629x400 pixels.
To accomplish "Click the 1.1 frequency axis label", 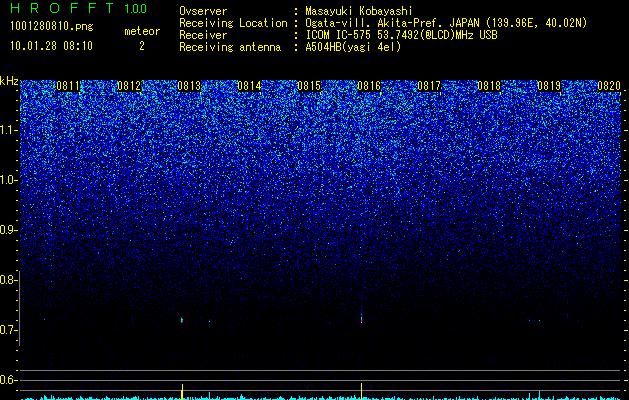I will coord(8,130).
